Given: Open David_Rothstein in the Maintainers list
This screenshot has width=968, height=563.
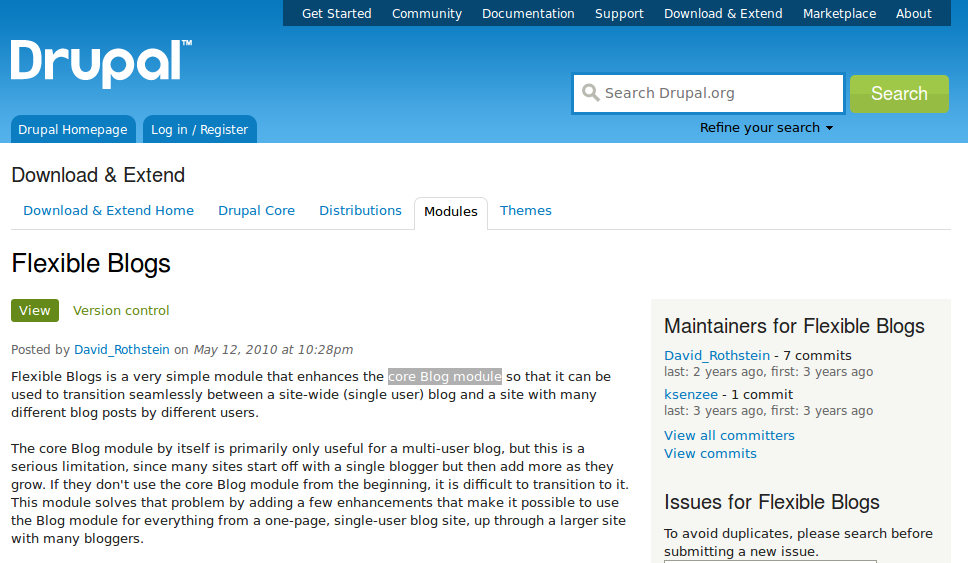Looking at the screenshot, I should tap(717, 356).
